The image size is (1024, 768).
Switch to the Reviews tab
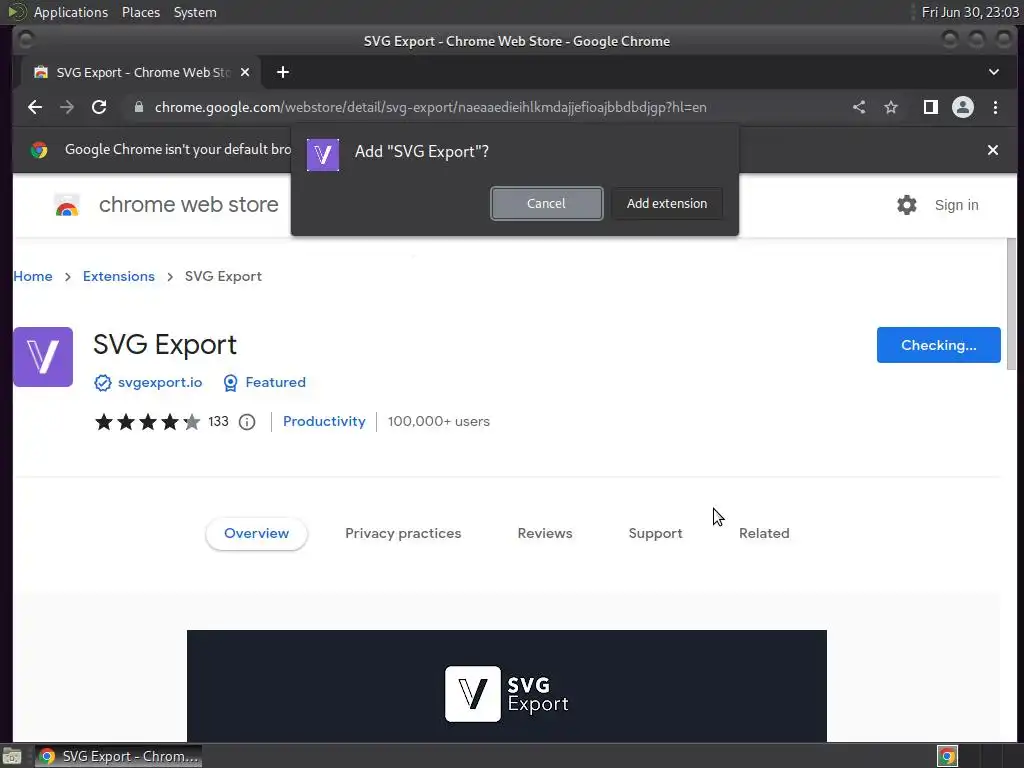tap(545, 534)
